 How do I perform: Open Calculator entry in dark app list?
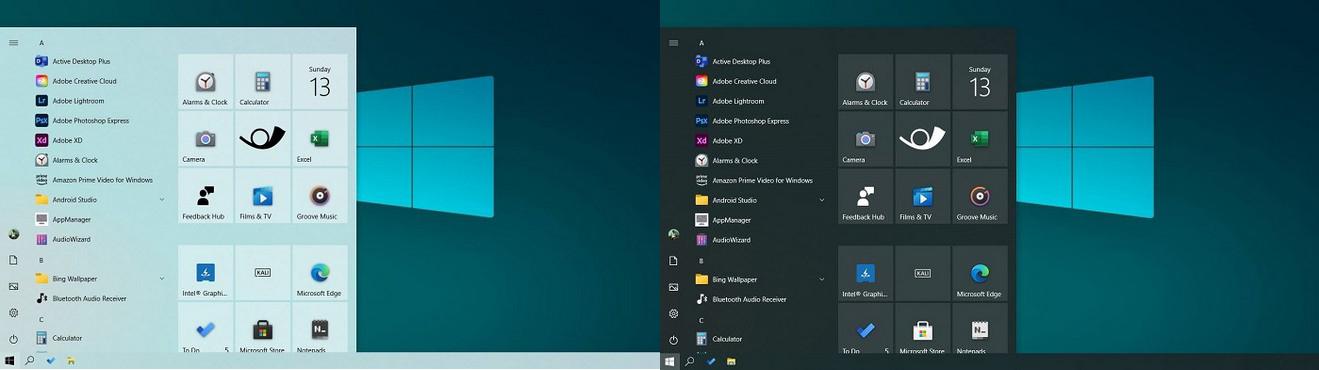point(760,339)
